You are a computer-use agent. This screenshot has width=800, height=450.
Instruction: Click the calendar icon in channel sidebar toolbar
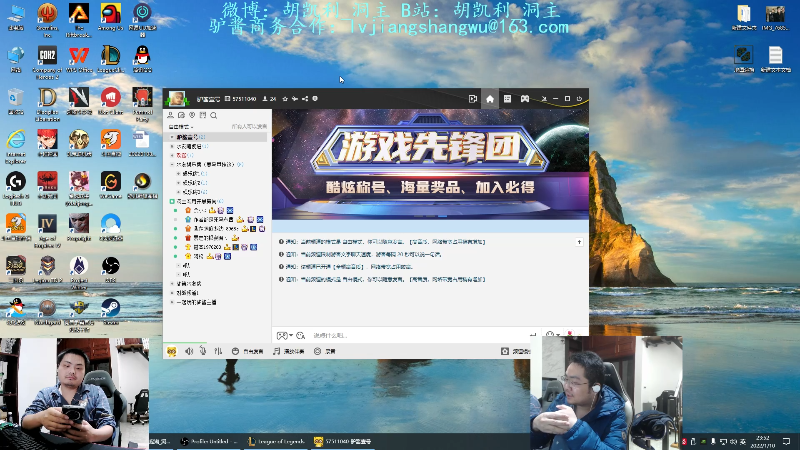[203, 115]
